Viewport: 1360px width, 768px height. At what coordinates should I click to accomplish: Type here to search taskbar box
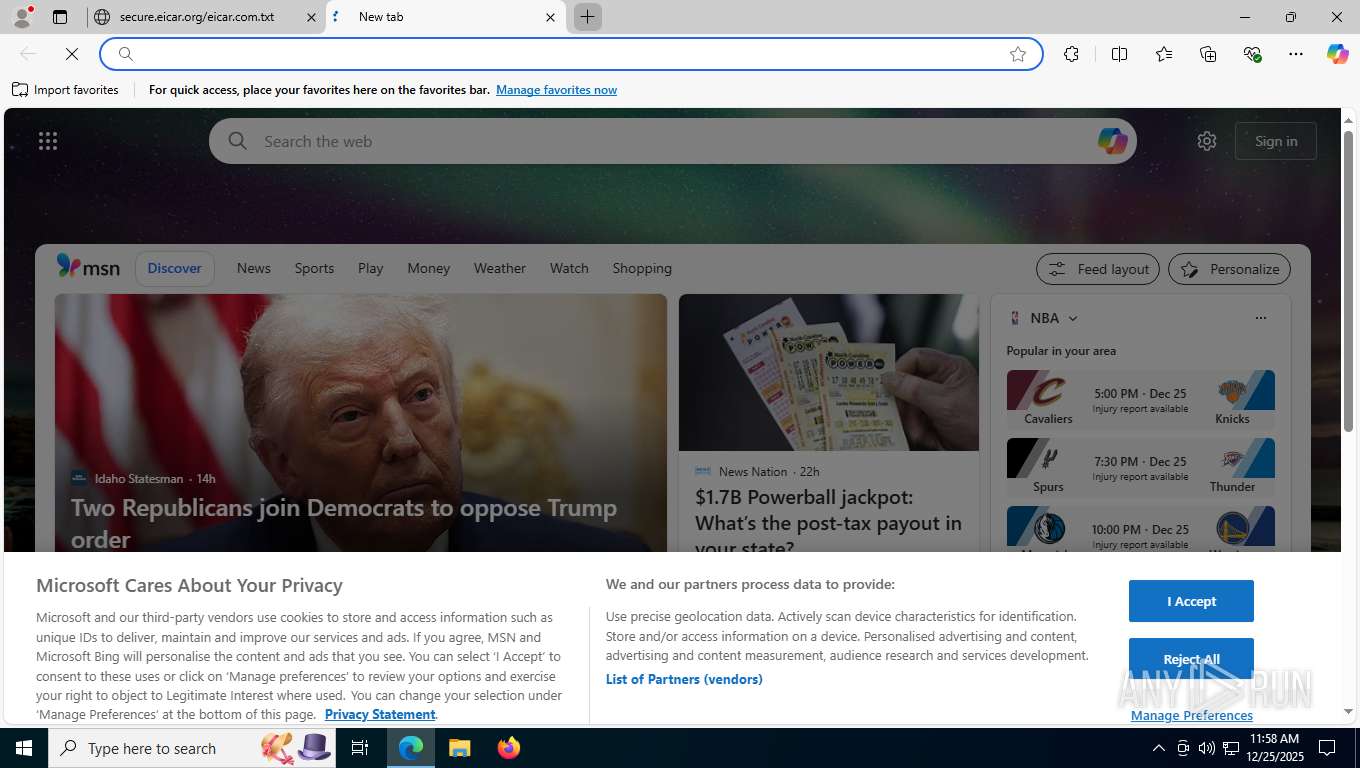[190, 748]
